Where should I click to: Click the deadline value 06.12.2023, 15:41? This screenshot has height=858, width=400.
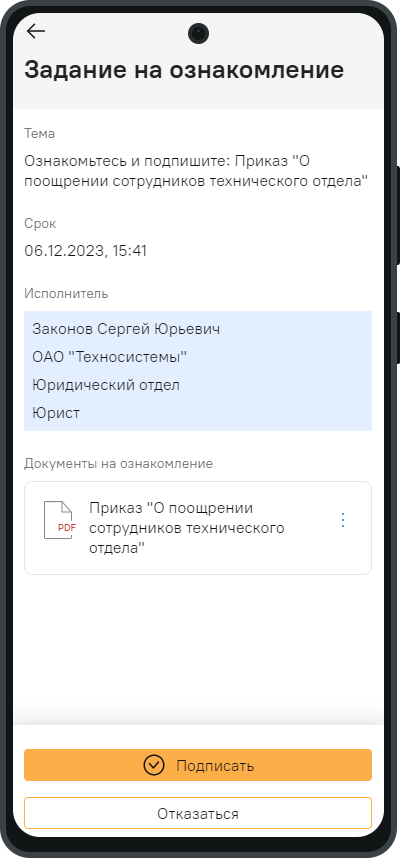coord(85,251)
